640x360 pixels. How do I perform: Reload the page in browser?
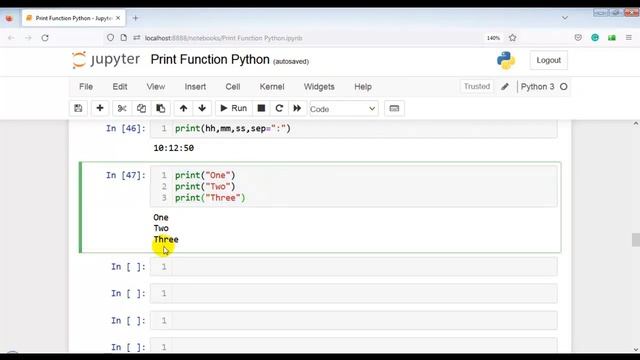pos(45,38)
